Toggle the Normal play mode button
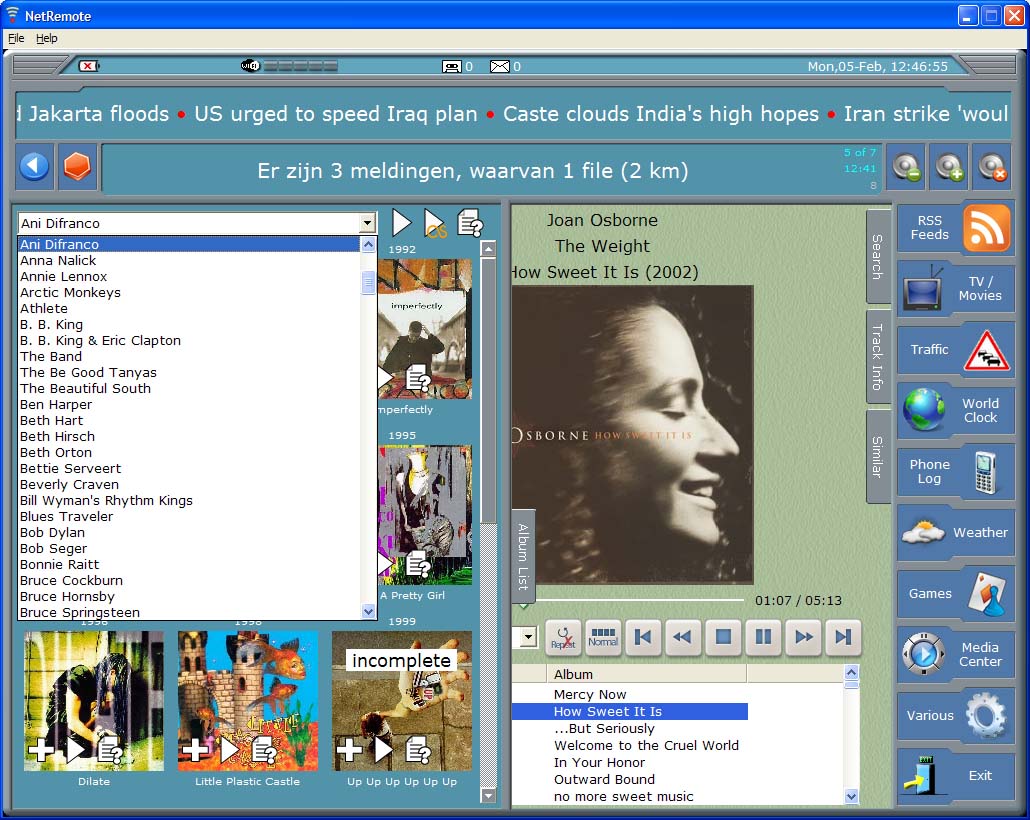Viewport: 1030px width, 820px height. point(603,638)
